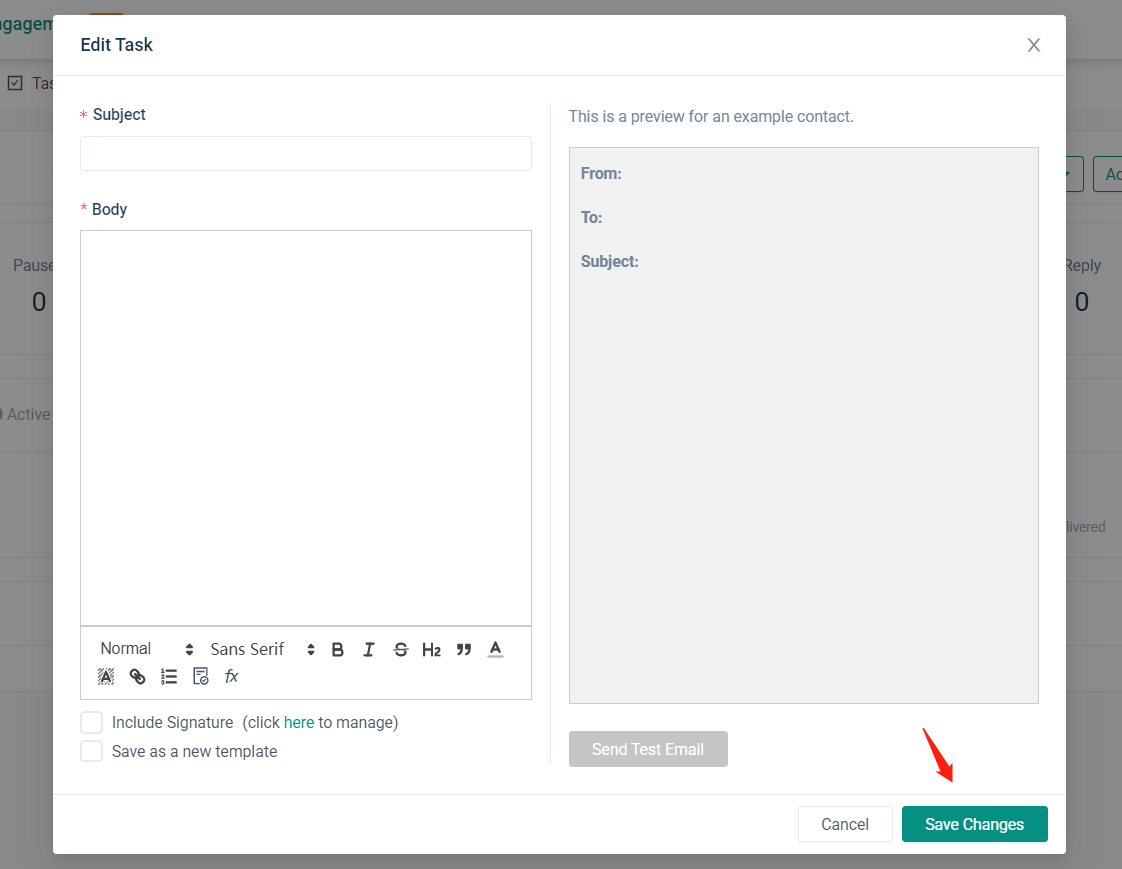Cancel the Edit Task dialog

845,824
